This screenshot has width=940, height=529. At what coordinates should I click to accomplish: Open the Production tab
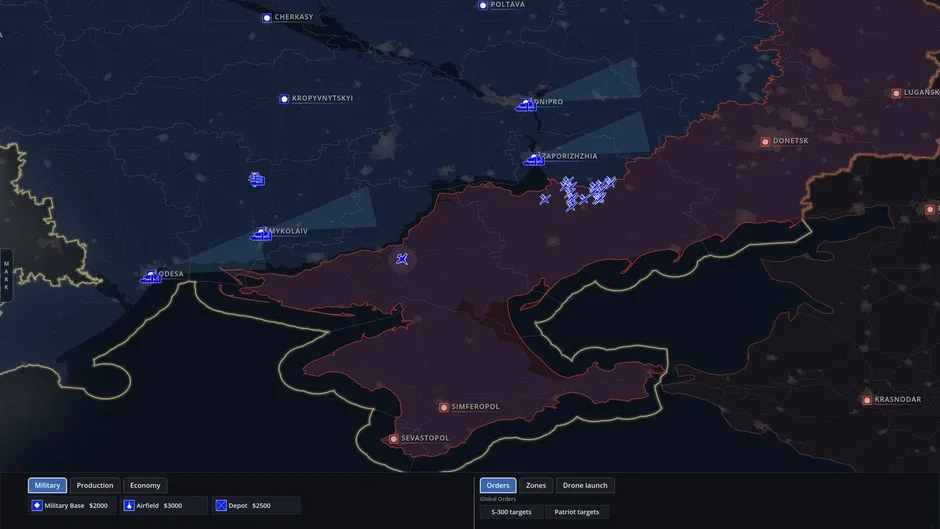(95, 485)
